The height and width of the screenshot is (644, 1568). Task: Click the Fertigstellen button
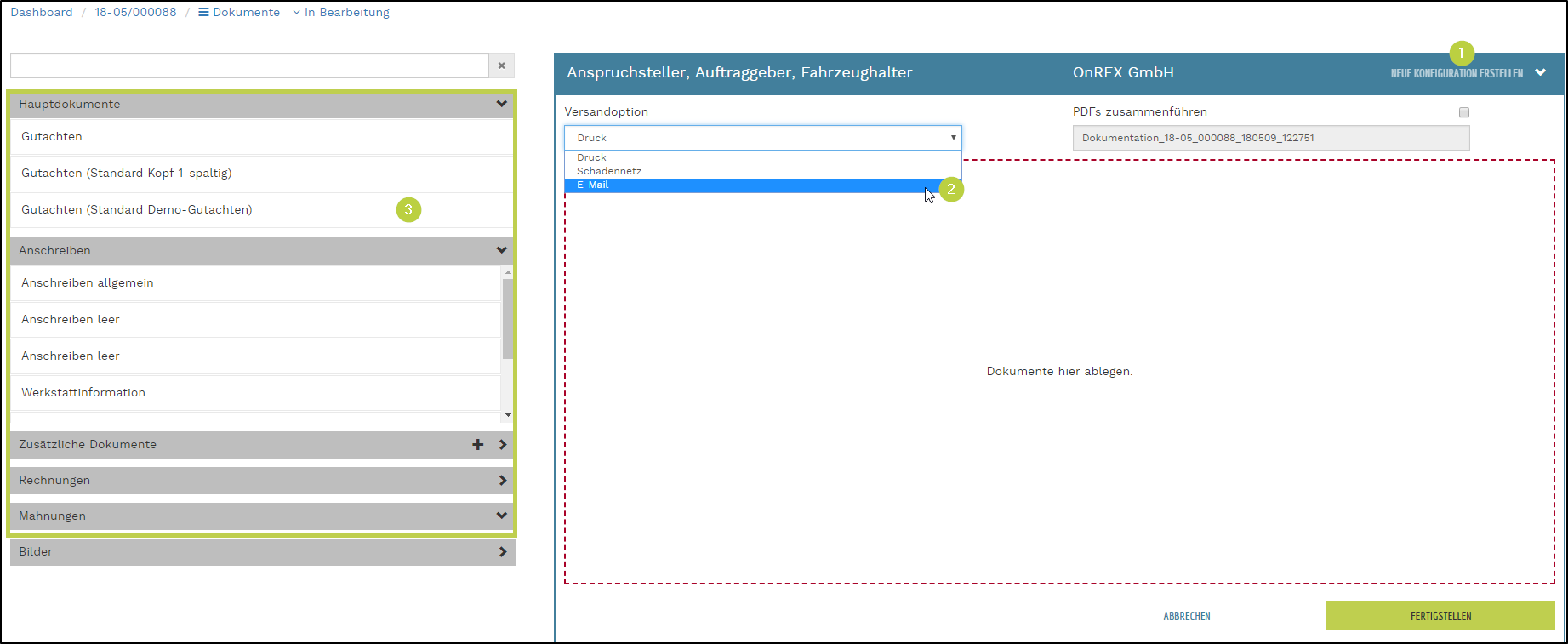tap(1440, 616)
